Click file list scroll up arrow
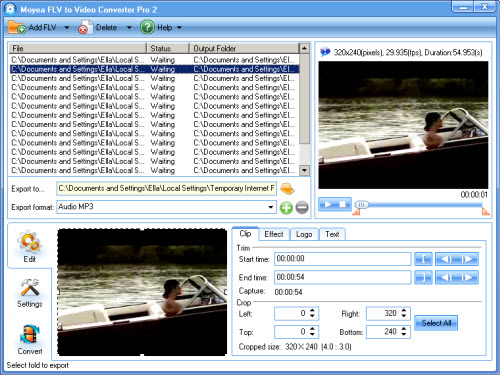The width and height of the screenshot is (500, 375). pos(304,48)
